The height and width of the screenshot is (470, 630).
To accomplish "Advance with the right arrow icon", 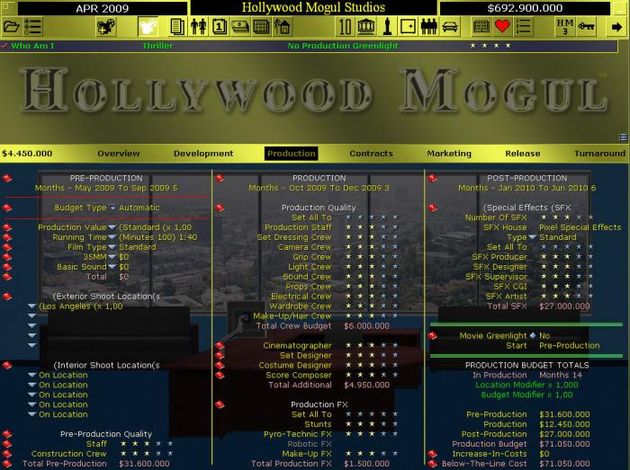I will [616, 27].
